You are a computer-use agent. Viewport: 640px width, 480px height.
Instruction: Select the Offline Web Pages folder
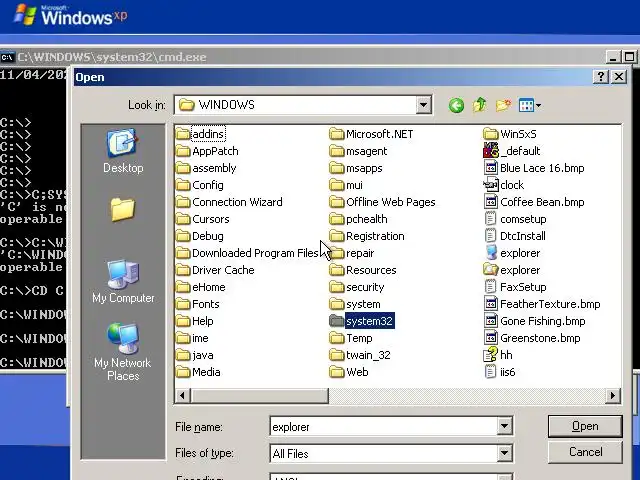[x=382, y=202]
